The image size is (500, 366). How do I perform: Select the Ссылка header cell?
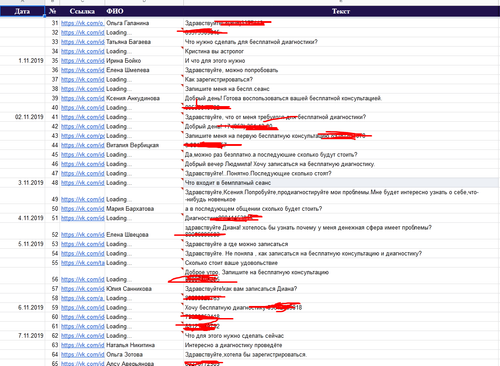click(82, 11)
